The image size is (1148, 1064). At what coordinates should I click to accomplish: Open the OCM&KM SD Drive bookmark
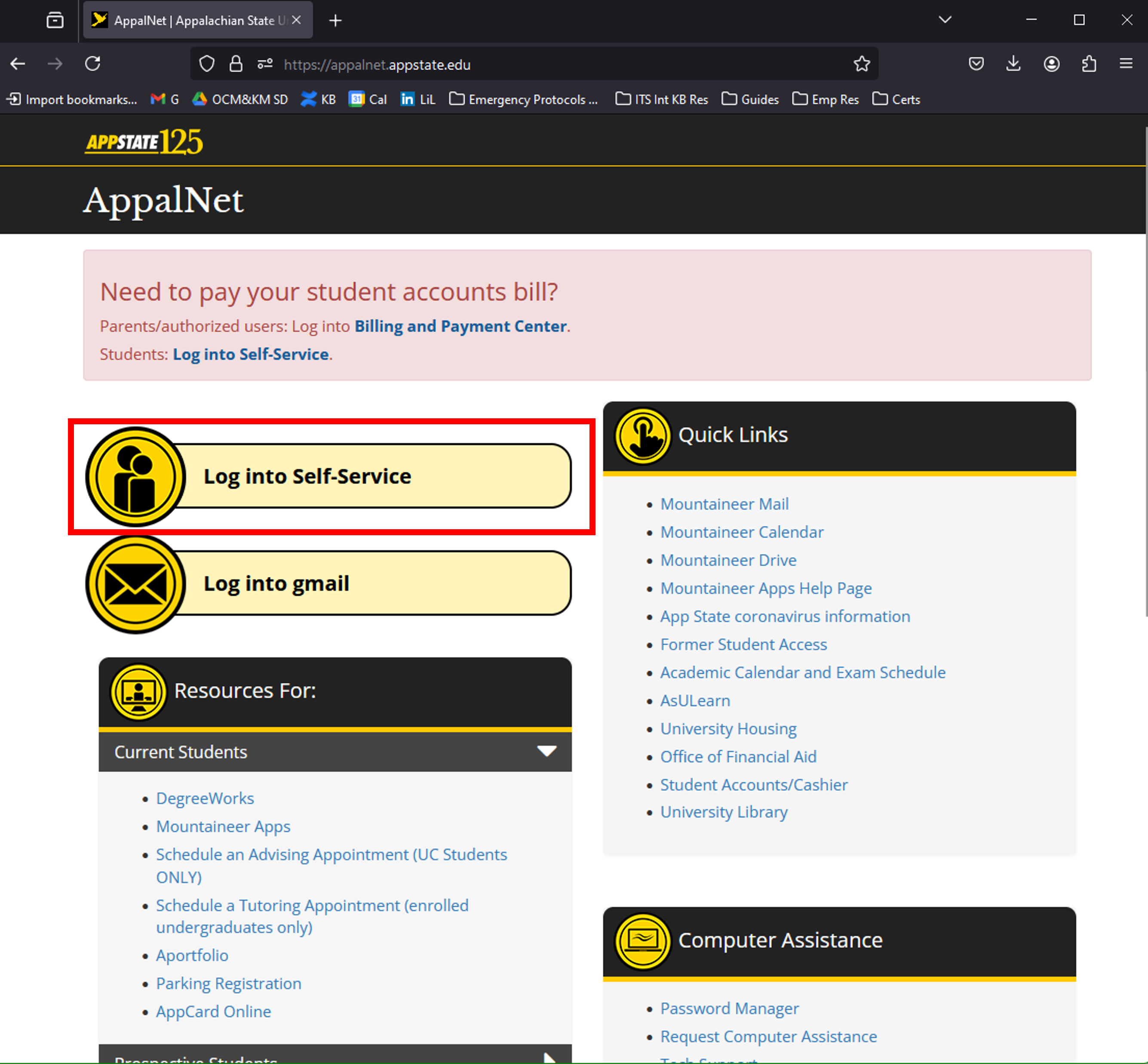coord(240,100)
